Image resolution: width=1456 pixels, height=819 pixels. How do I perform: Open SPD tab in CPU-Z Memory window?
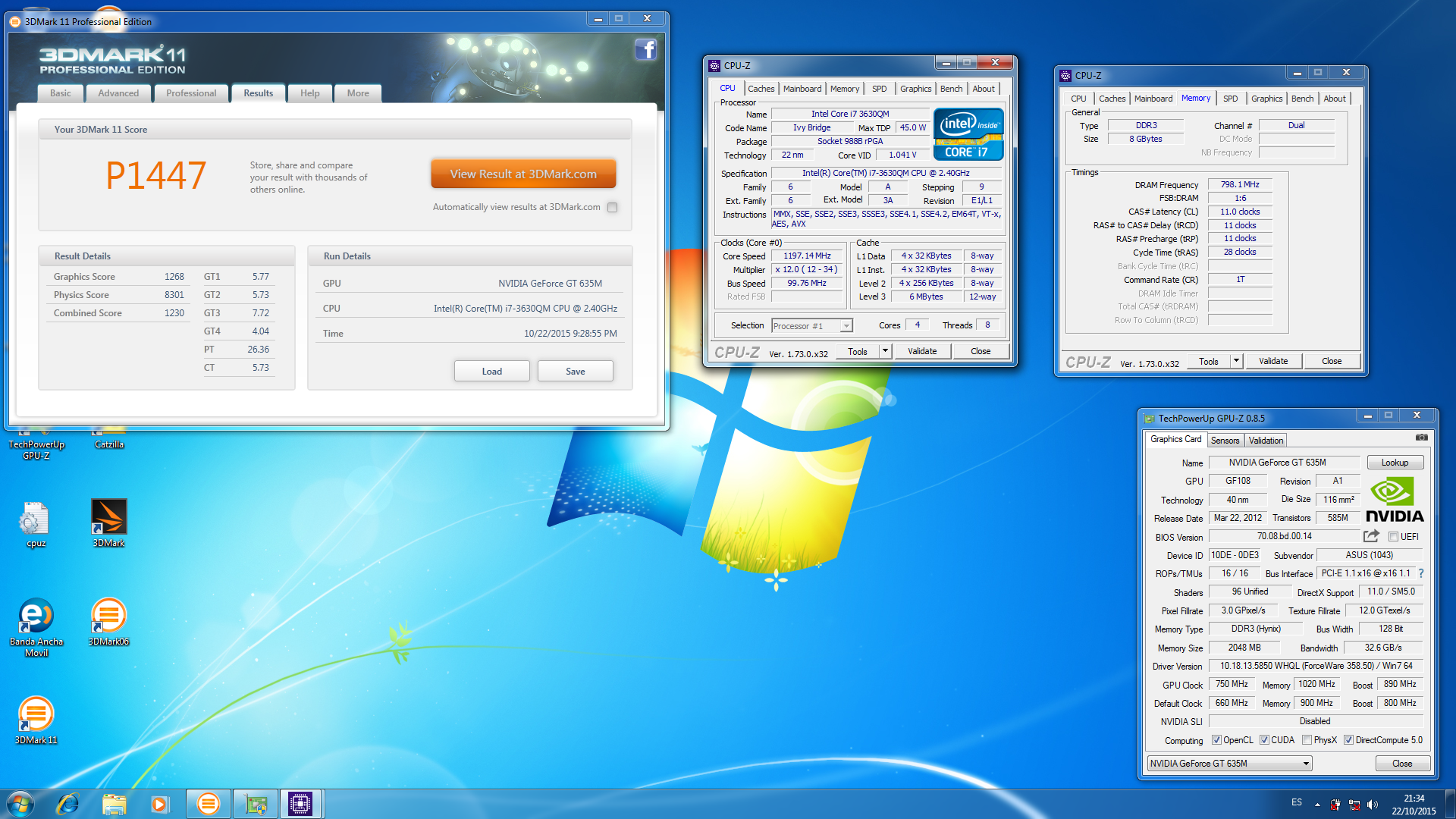click(x=1230, y=99)
